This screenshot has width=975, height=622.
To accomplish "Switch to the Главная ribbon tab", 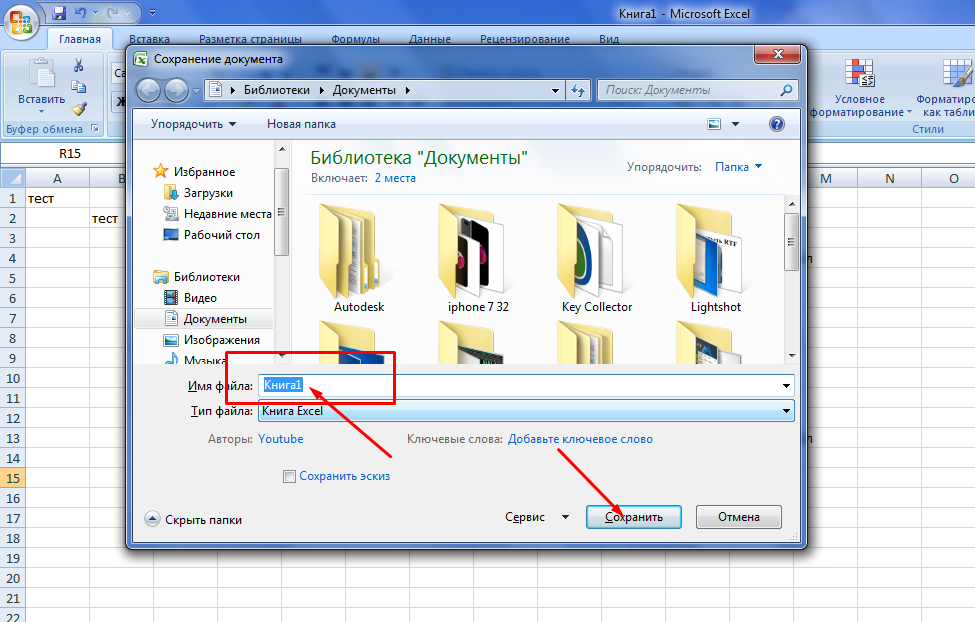I will point(80,39).
